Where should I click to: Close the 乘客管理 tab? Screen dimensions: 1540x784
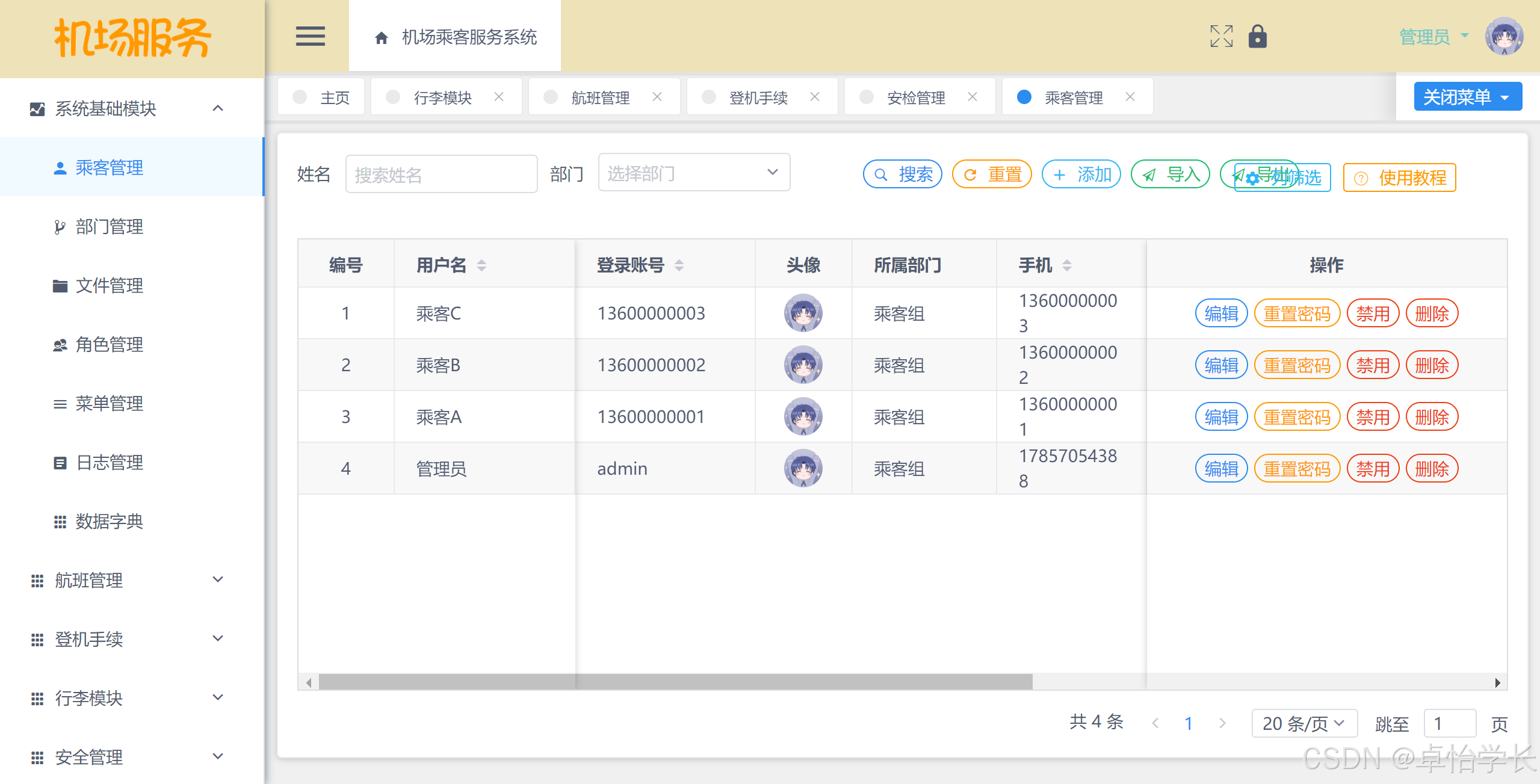tap(1130, 96)
